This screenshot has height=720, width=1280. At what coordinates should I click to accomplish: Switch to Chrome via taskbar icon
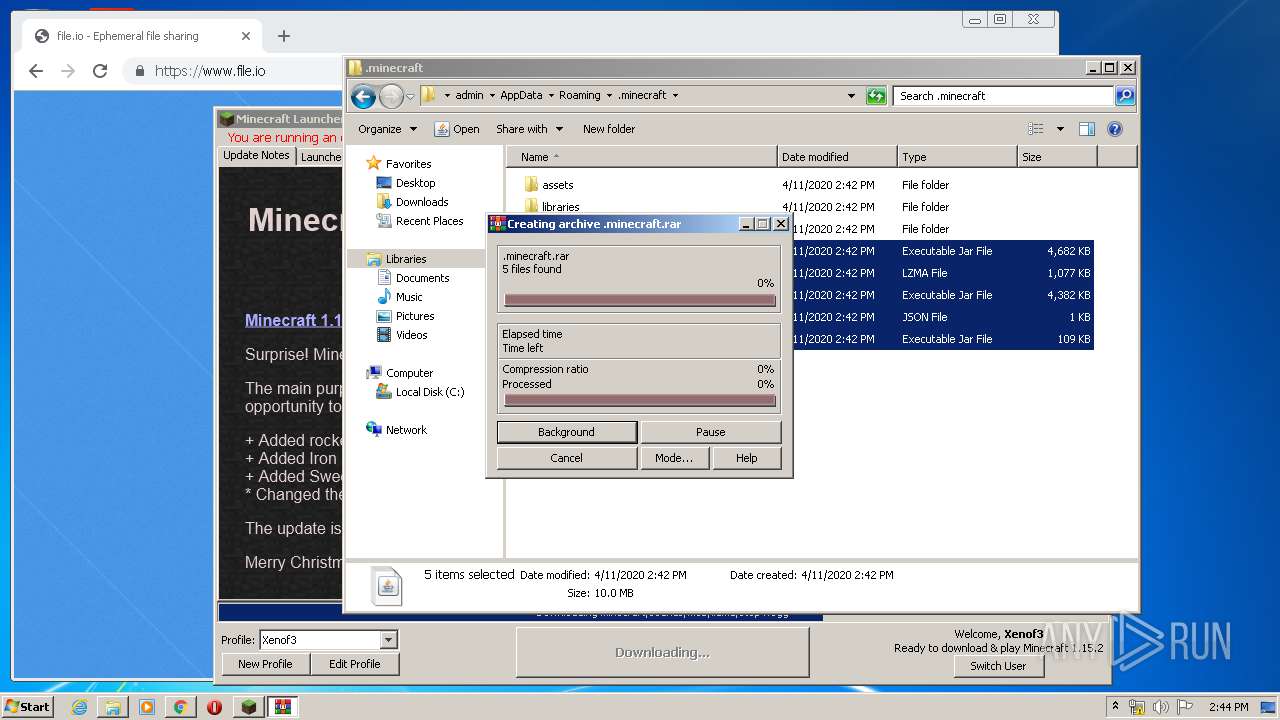180,707
